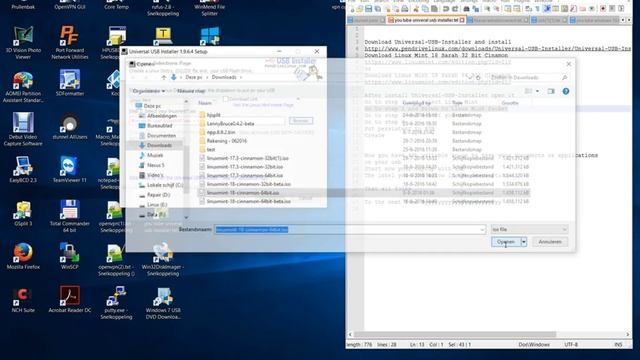
Task: Click the up arrow in Open dialog navigation
Action: coord(164,77)
